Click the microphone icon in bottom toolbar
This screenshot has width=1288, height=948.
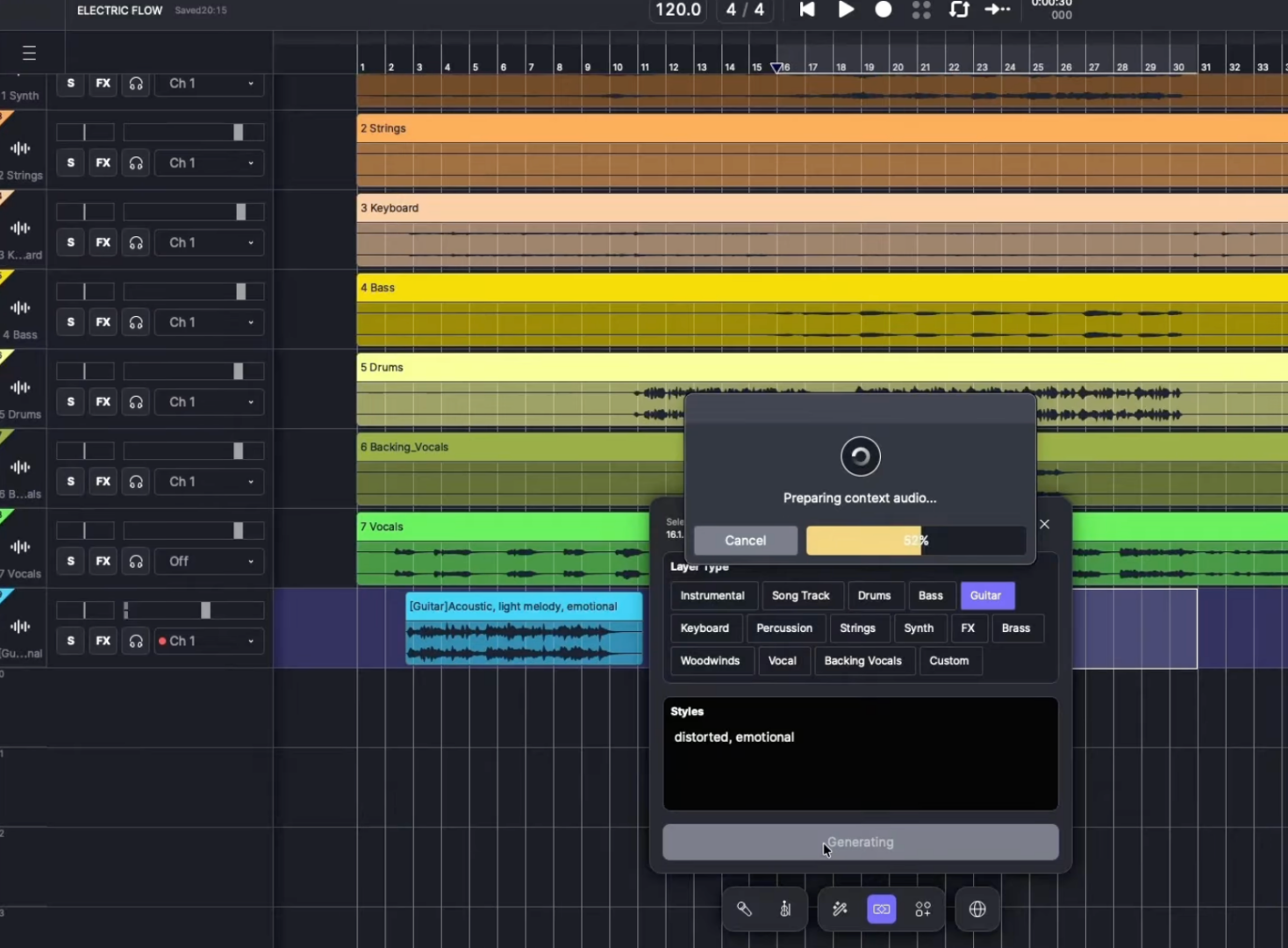(744, 909)
